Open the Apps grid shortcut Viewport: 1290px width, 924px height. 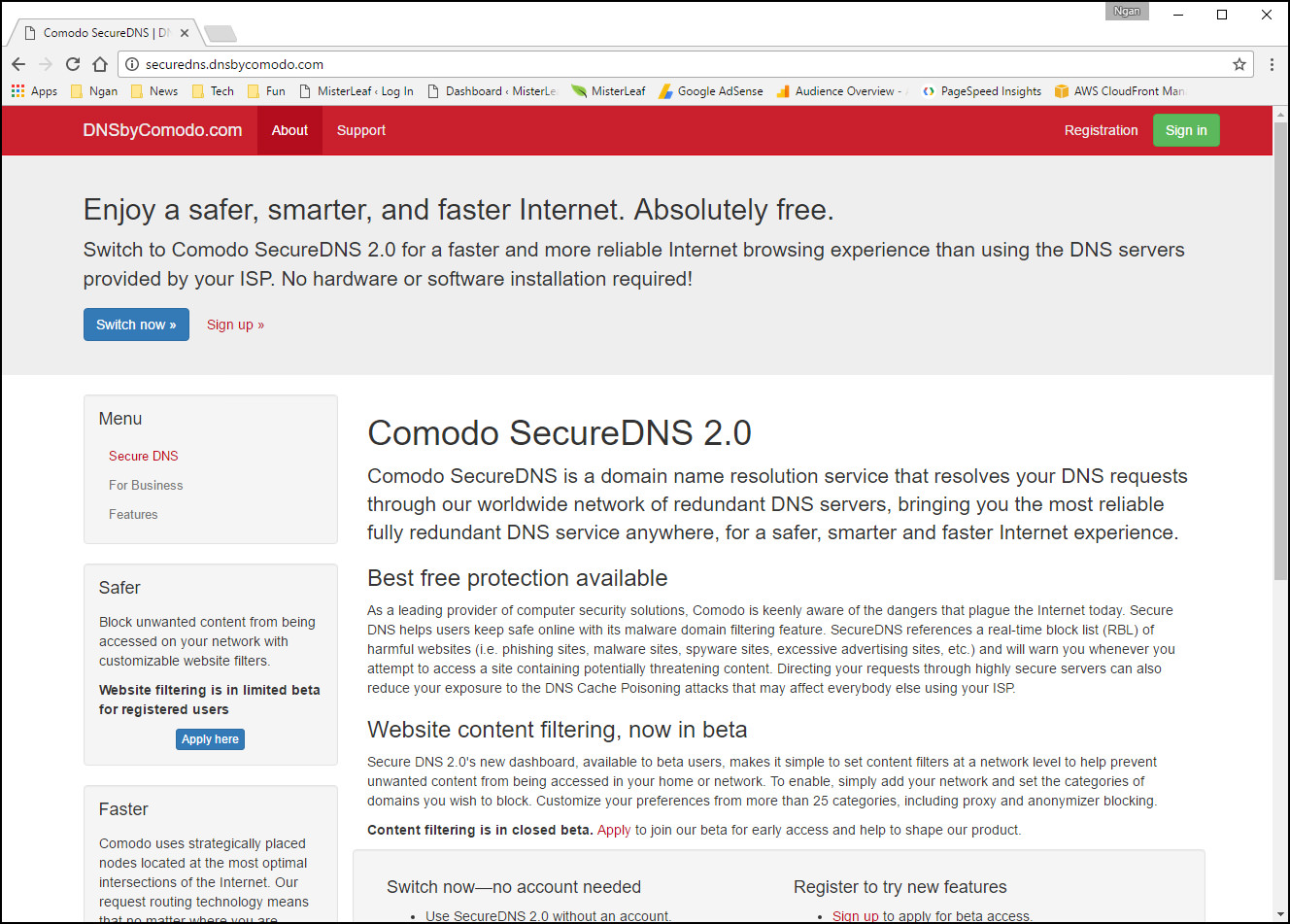click(34, 91)
